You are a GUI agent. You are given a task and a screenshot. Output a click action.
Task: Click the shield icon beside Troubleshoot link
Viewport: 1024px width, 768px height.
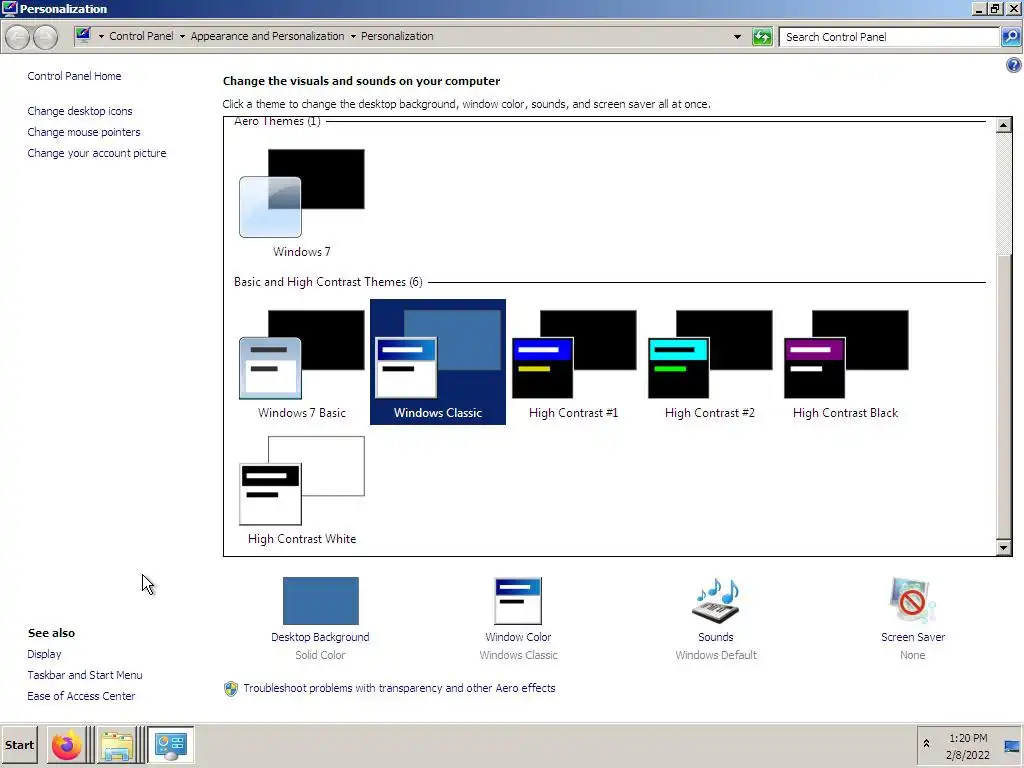click(231, 688)
